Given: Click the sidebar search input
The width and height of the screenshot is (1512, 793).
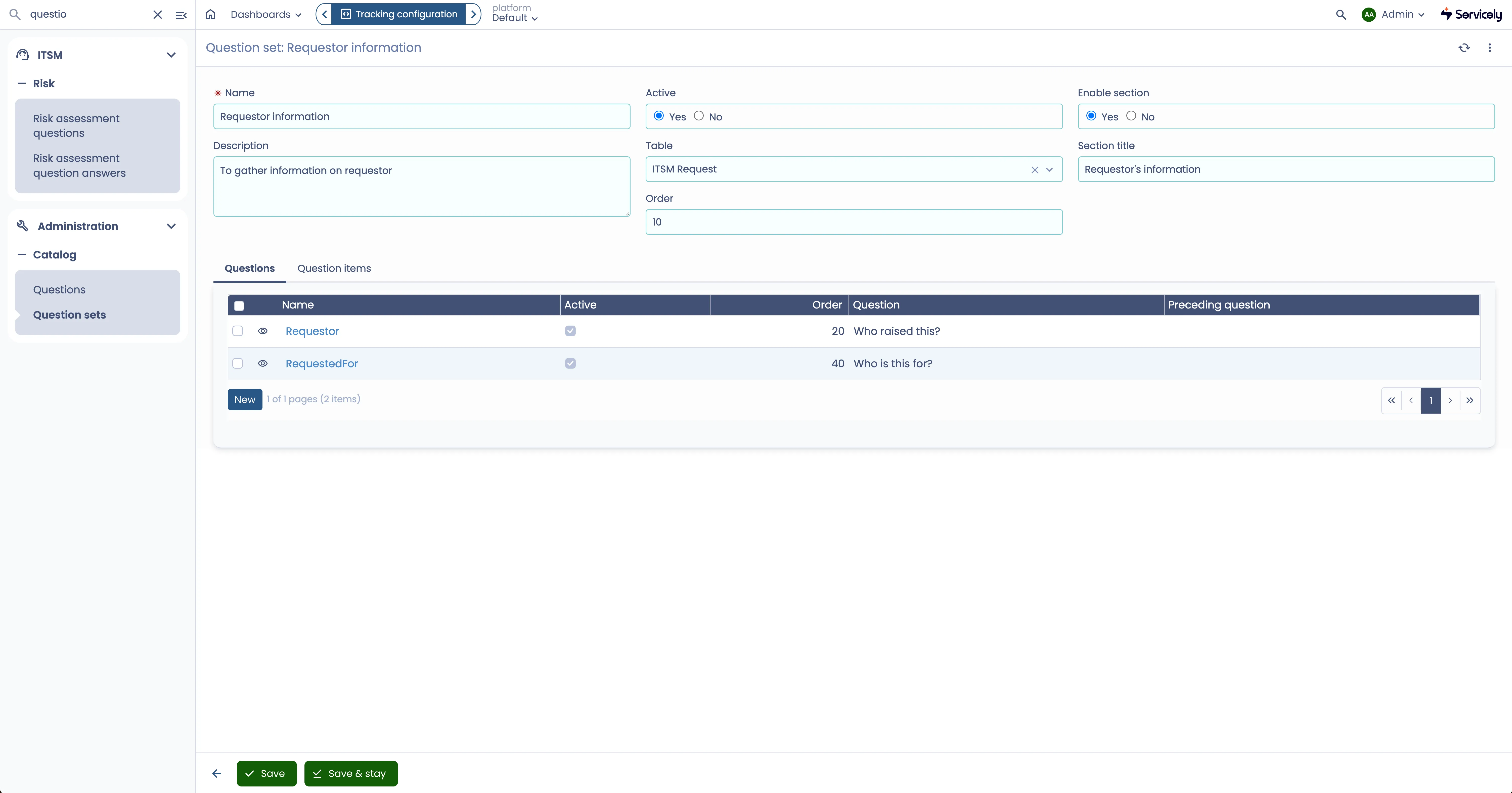Looking at the screenshot, I should click(x=88, y=15).
